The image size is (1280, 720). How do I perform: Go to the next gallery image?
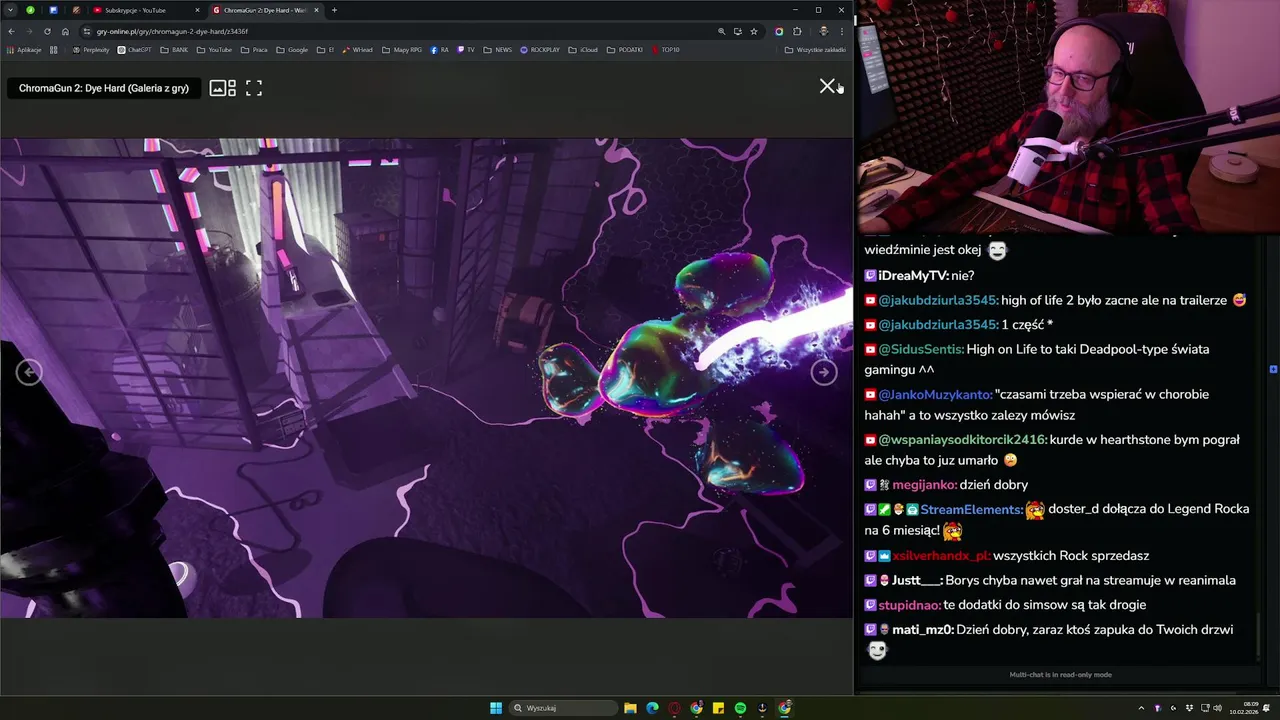coord(823,372)
